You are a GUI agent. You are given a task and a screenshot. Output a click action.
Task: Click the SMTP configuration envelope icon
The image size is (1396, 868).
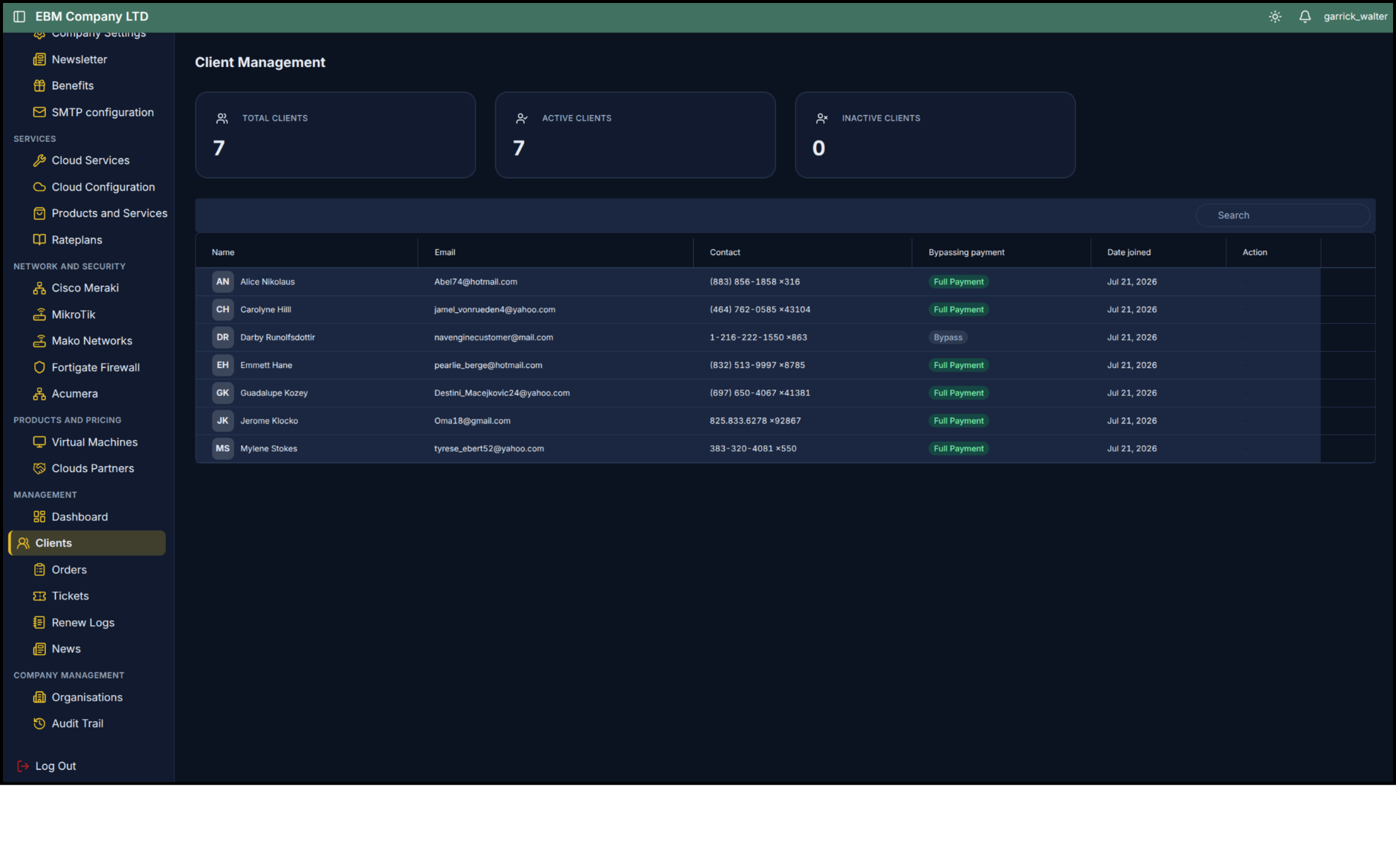point(39,112)
